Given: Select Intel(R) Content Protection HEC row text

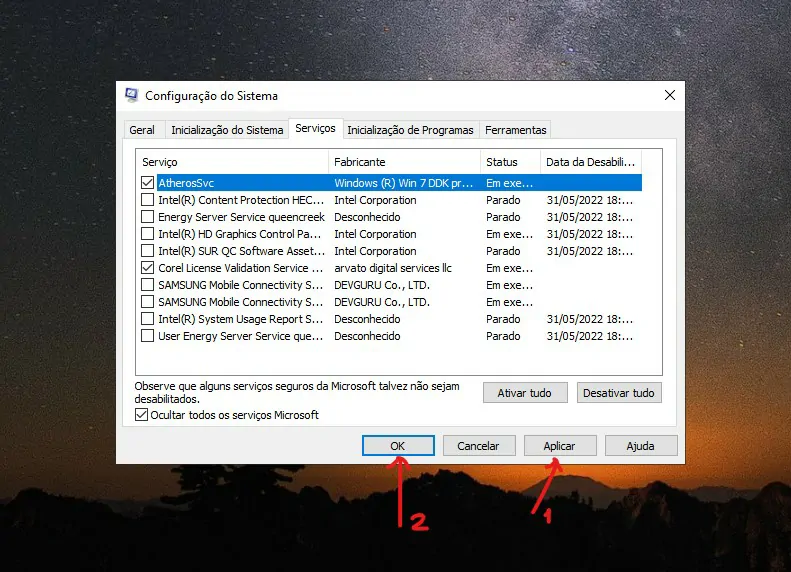Looking at the screenshot, I should pyautogui.click(x=241, y=200).
